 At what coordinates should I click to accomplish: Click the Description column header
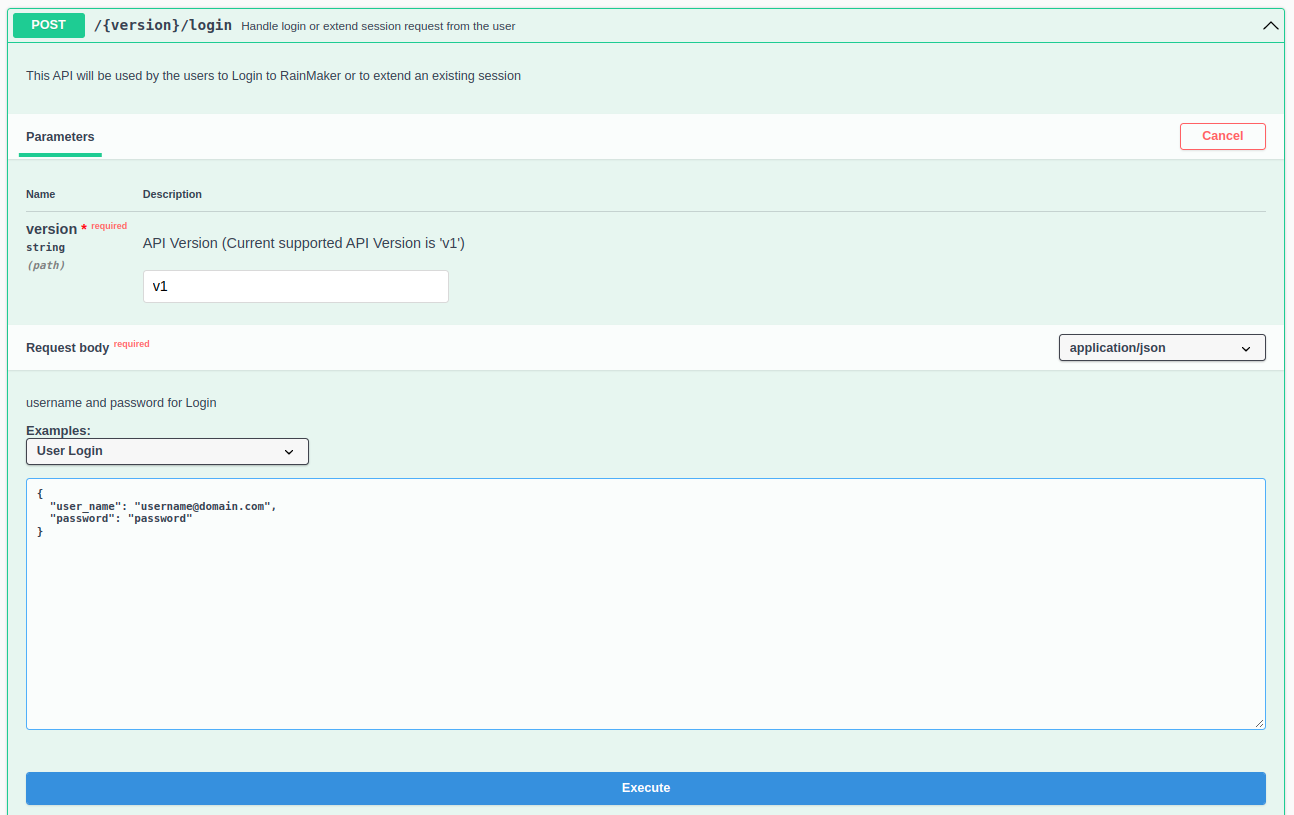(172, 194)
